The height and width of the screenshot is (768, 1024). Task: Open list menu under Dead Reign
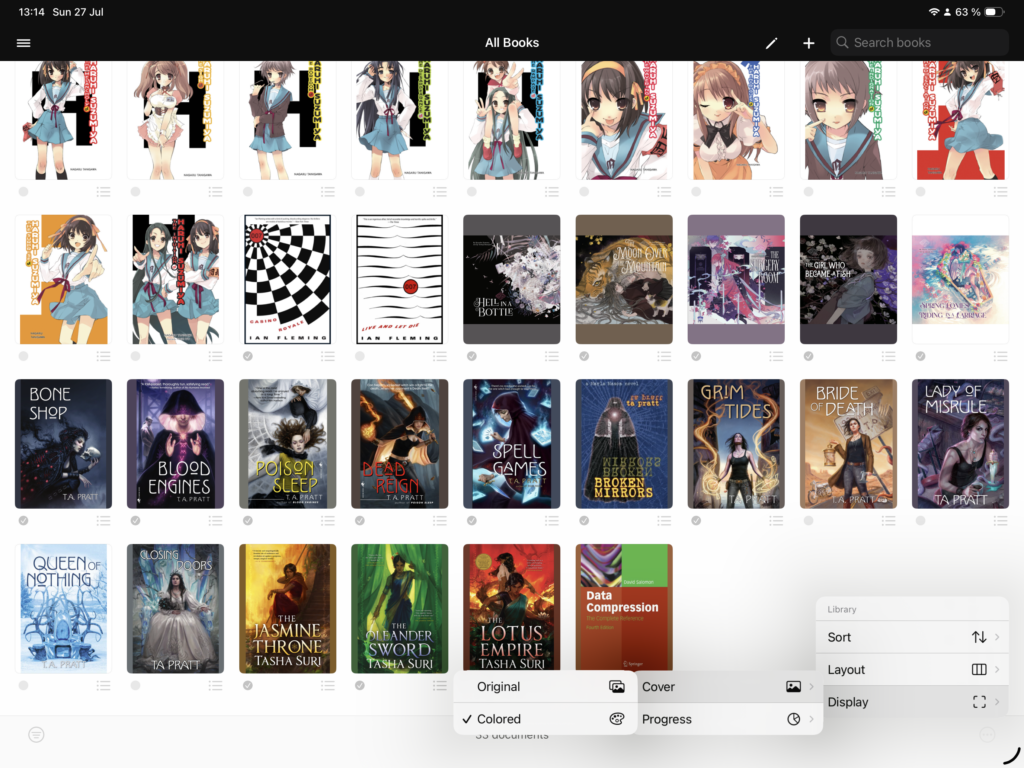[440, 520]
